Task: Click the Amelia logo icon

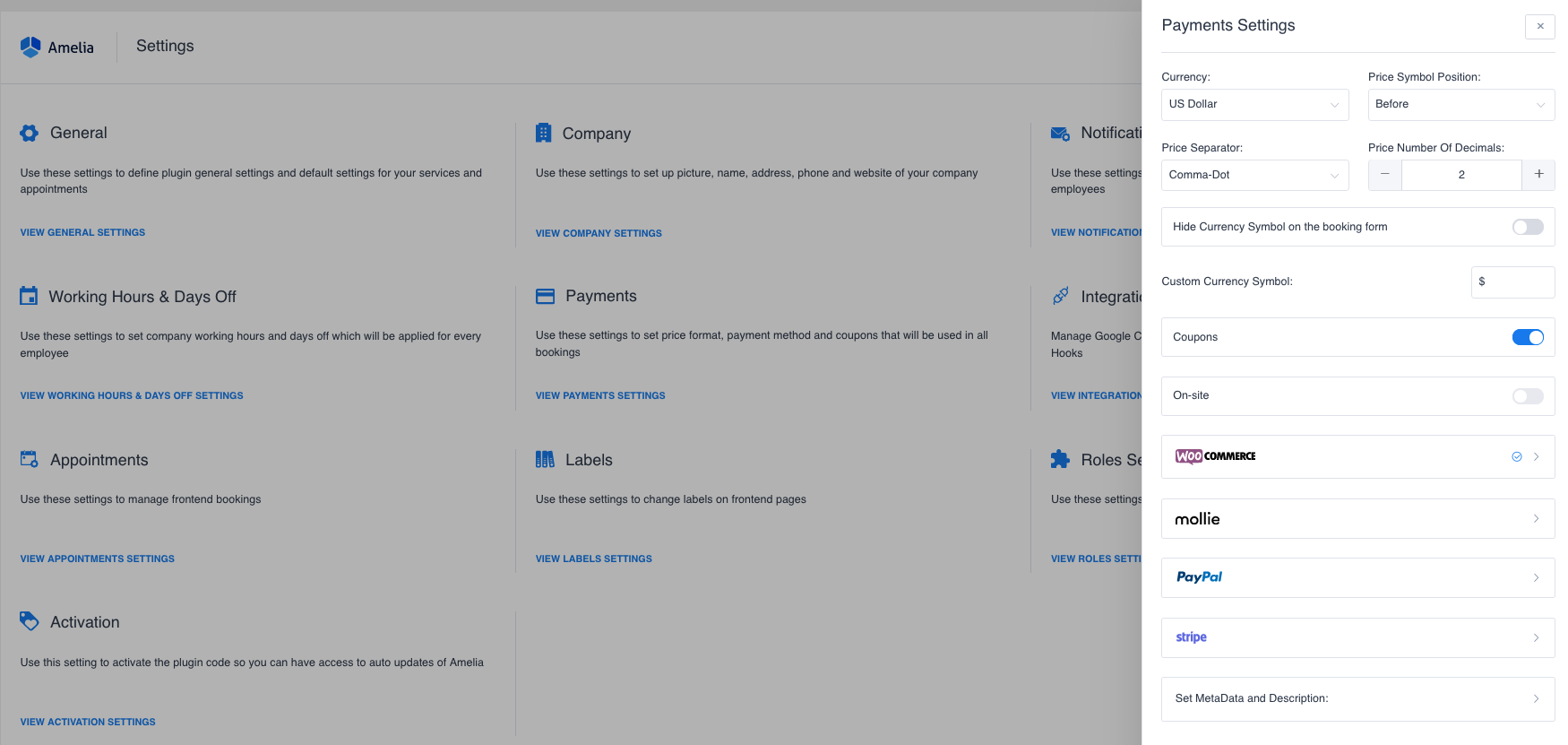Action: click(30, 47)
